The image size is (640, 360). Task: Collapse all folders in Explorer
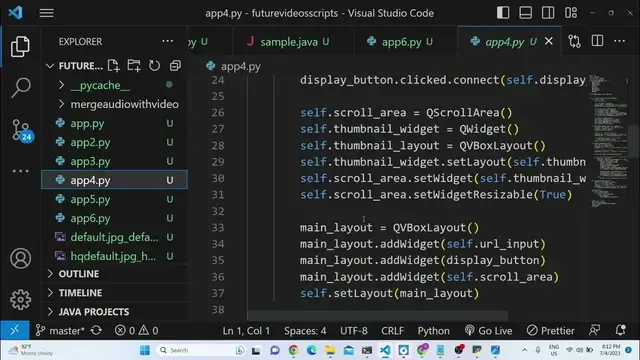click(176, 66)
